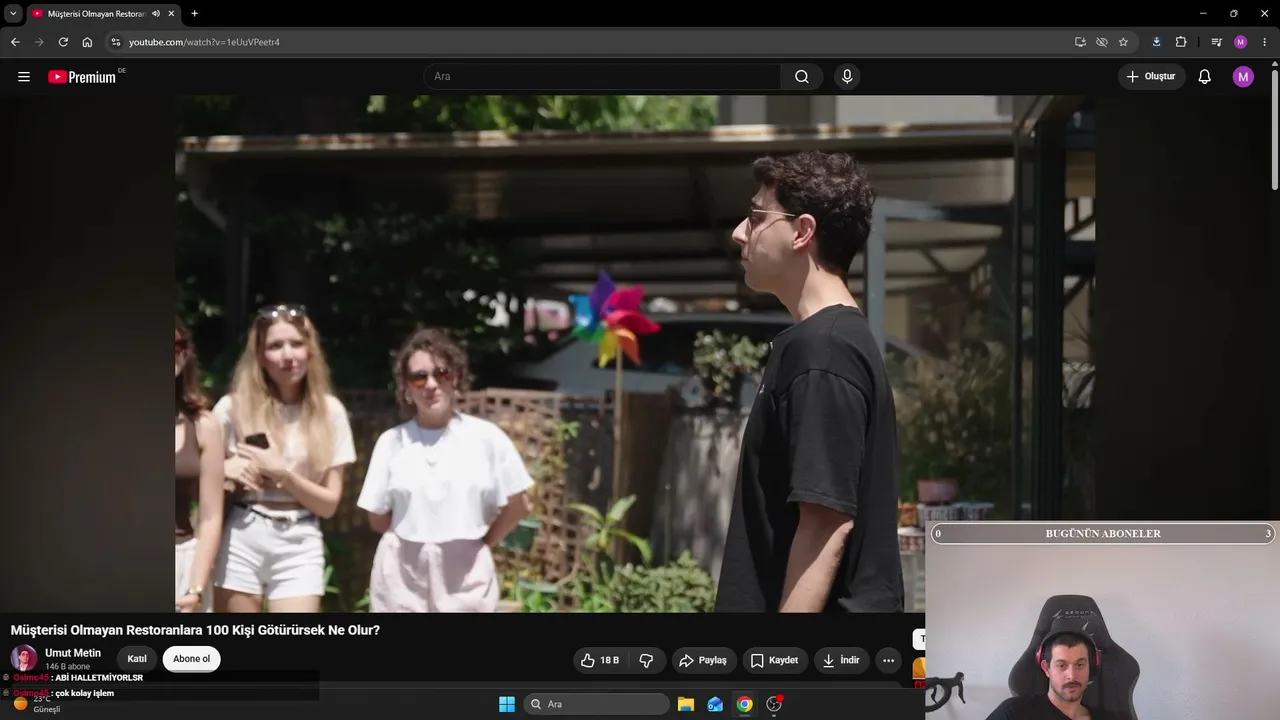Click the video title text
The image size is (1280, 720).
coord(195,630)
